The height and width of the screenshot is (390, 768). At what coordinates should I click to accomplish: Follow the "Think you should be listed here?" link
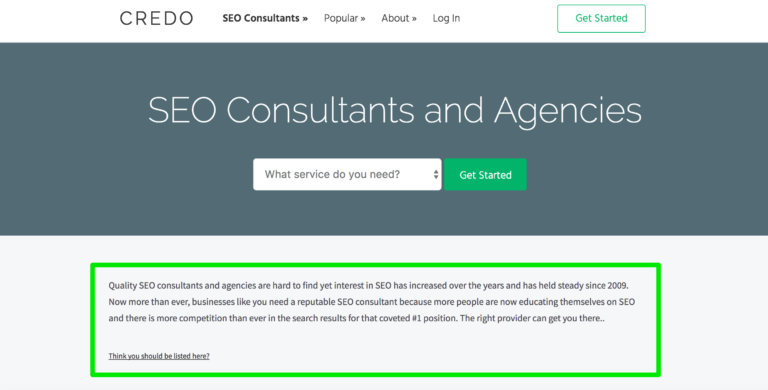(x=159, y=356)
